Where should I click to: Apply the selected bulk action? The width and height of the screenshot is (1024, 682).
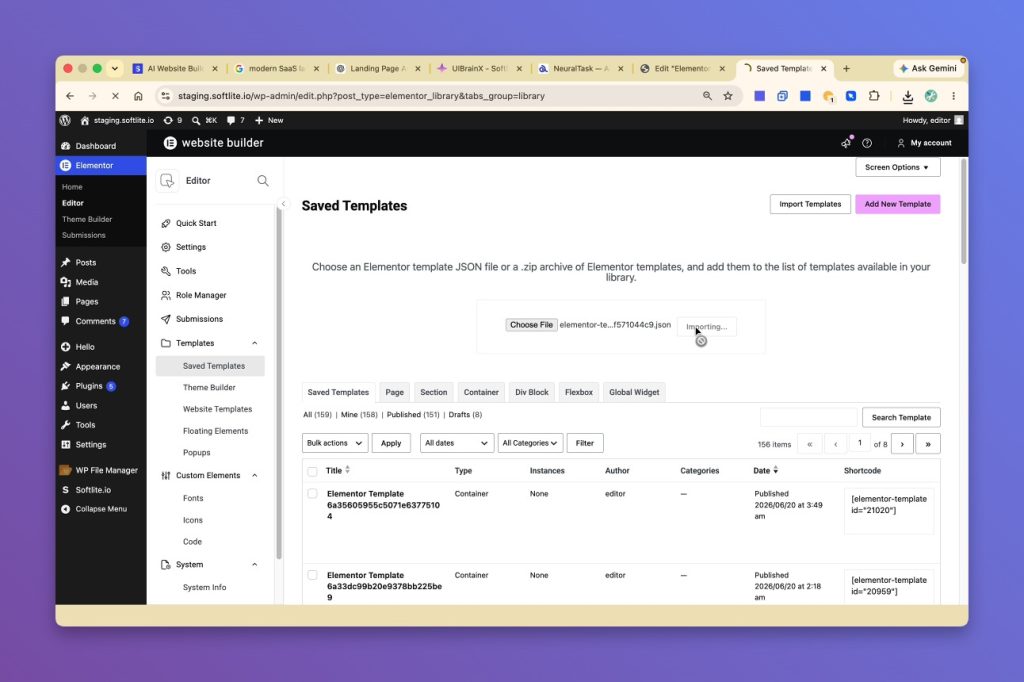pyautogui.click(x=391, y=443)
